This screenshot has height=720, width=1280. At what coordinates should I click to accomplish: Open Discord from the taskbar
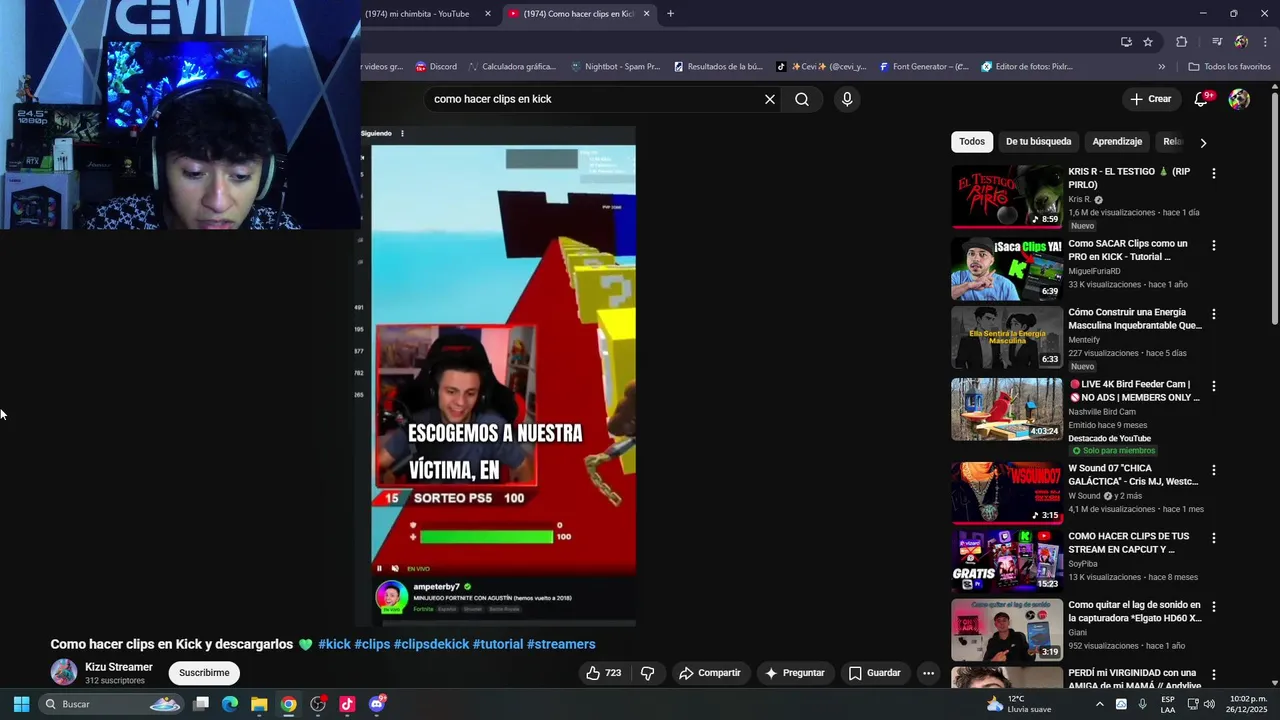pyautogui.click(x=377, y=704)
